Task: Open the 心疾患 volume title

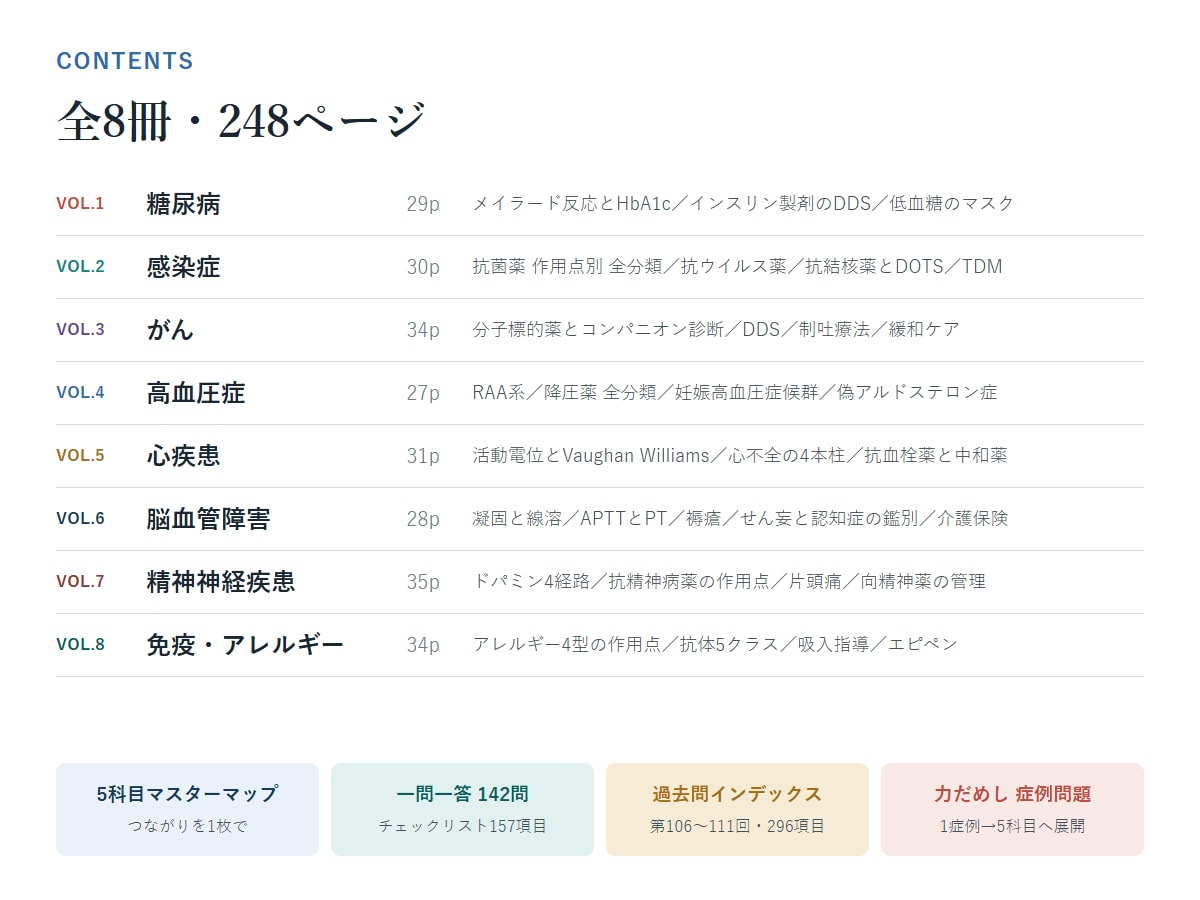Action: pos(183,456)
